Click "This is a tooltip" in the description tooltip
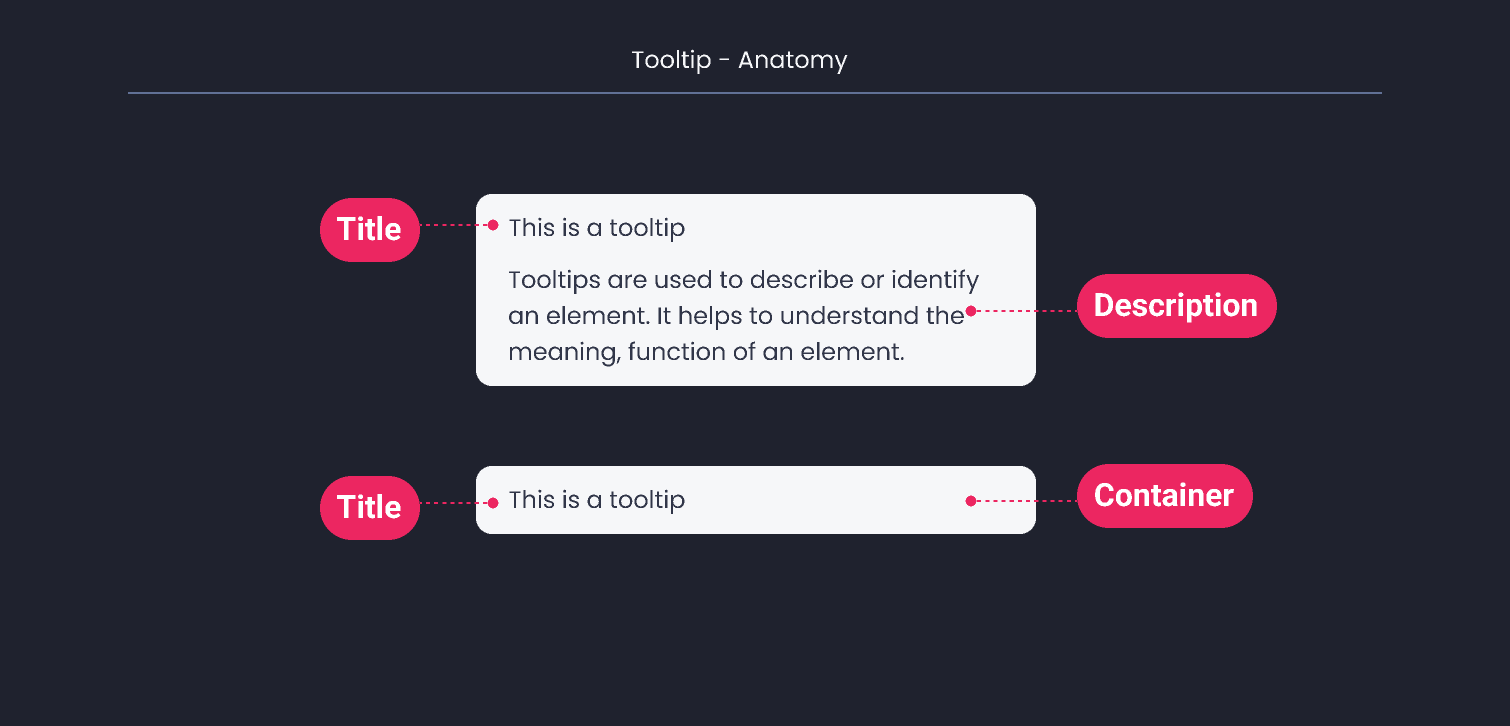Viewport: 1510px width, 726px height. pos(597,228)
